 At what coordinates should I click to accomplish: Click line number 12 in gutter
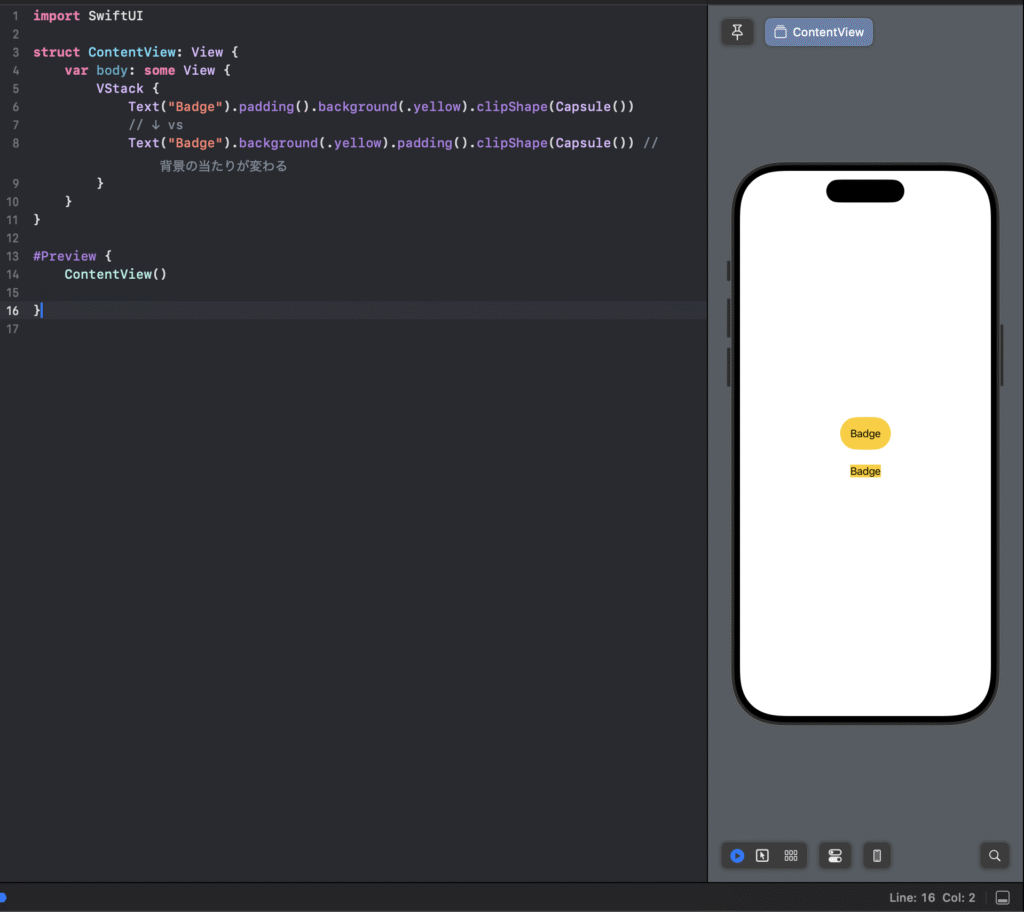(x=12, y=238)
